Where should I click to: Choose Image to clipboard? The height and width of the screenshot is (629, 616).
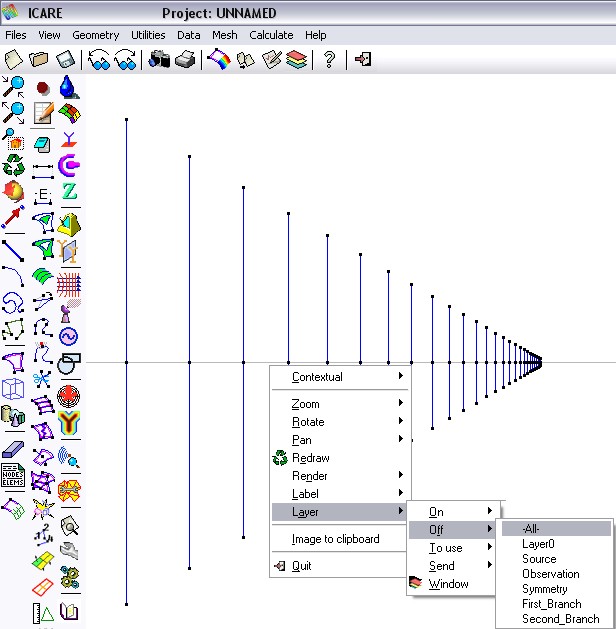click(x=340, y=539)
